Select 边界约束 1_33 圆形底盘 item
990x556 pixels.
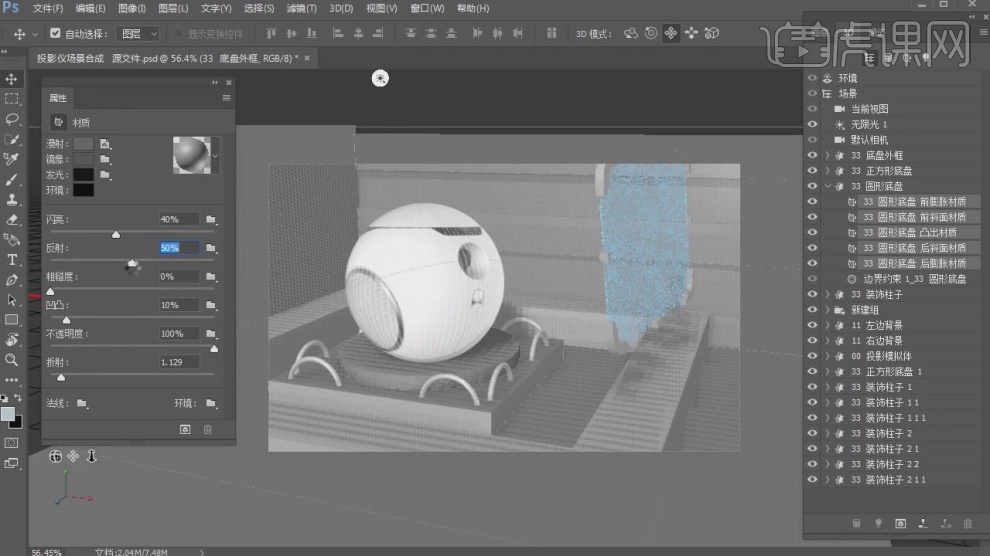[x=914, y=279]
